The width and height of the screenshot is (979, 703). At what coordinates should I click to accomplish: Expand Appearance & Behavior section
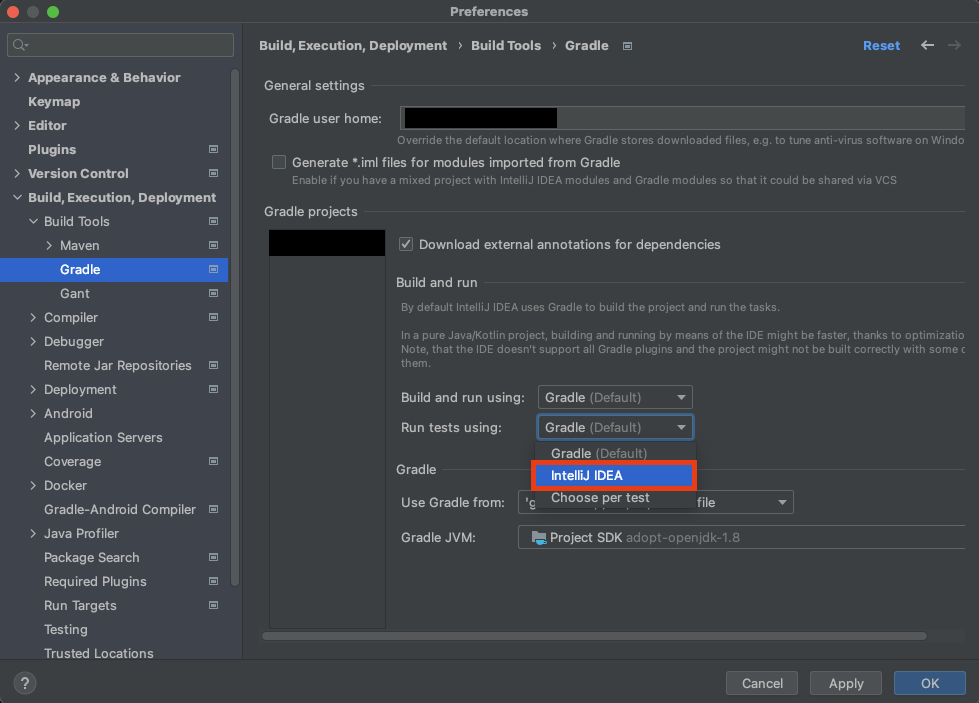[17, 77]
